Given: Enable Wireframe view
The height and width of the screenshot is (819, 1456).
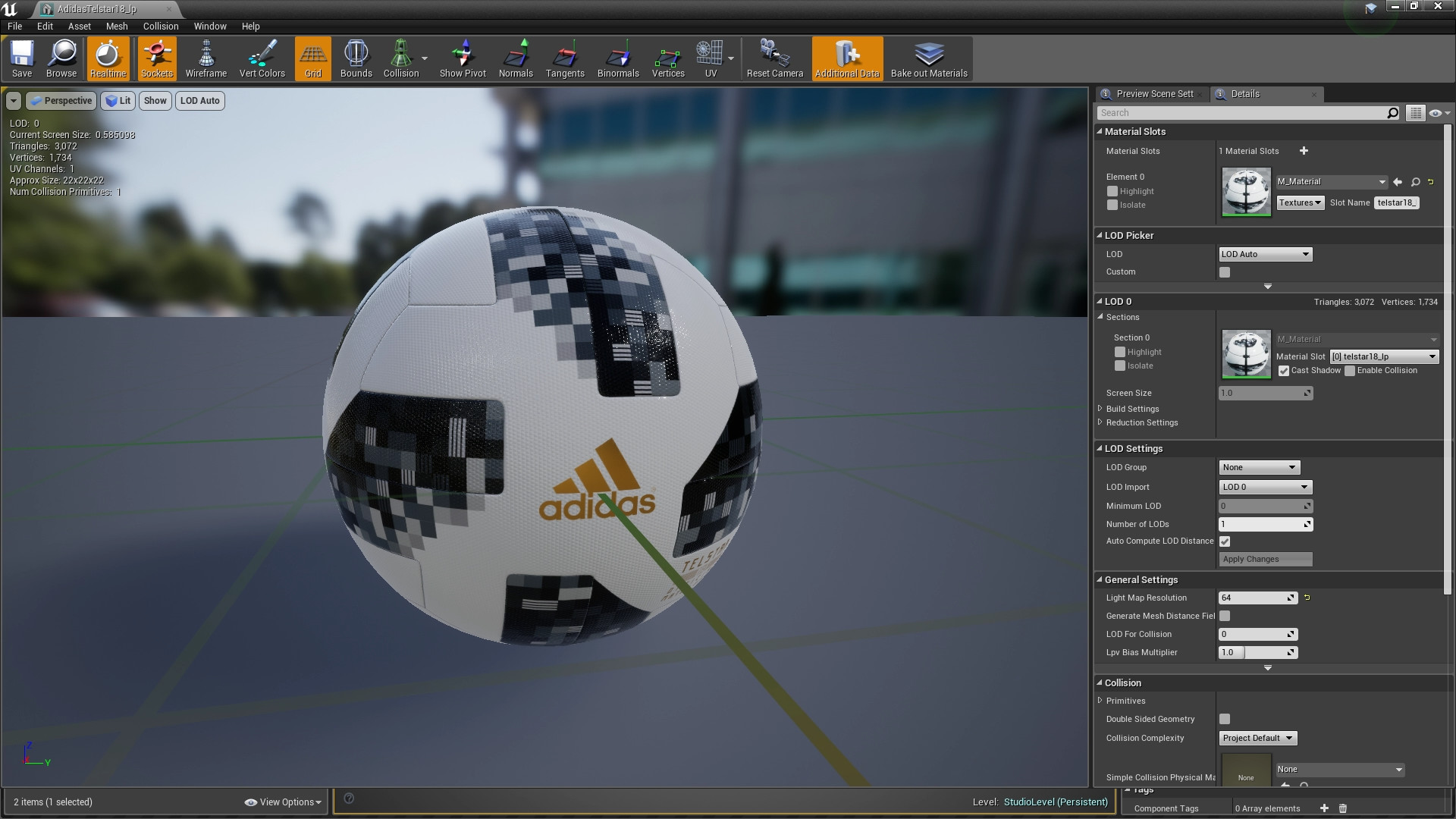Looking at the screenshot, I should (206, 59).
